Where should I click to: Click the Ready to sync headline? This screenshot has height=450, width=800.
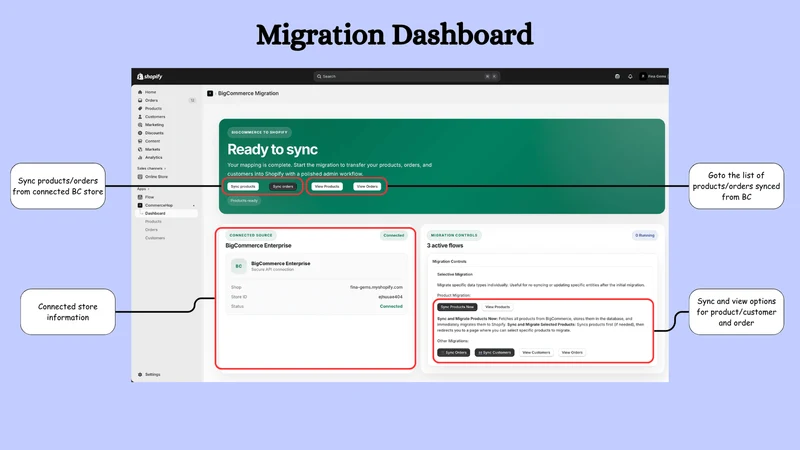click(272, 149)
